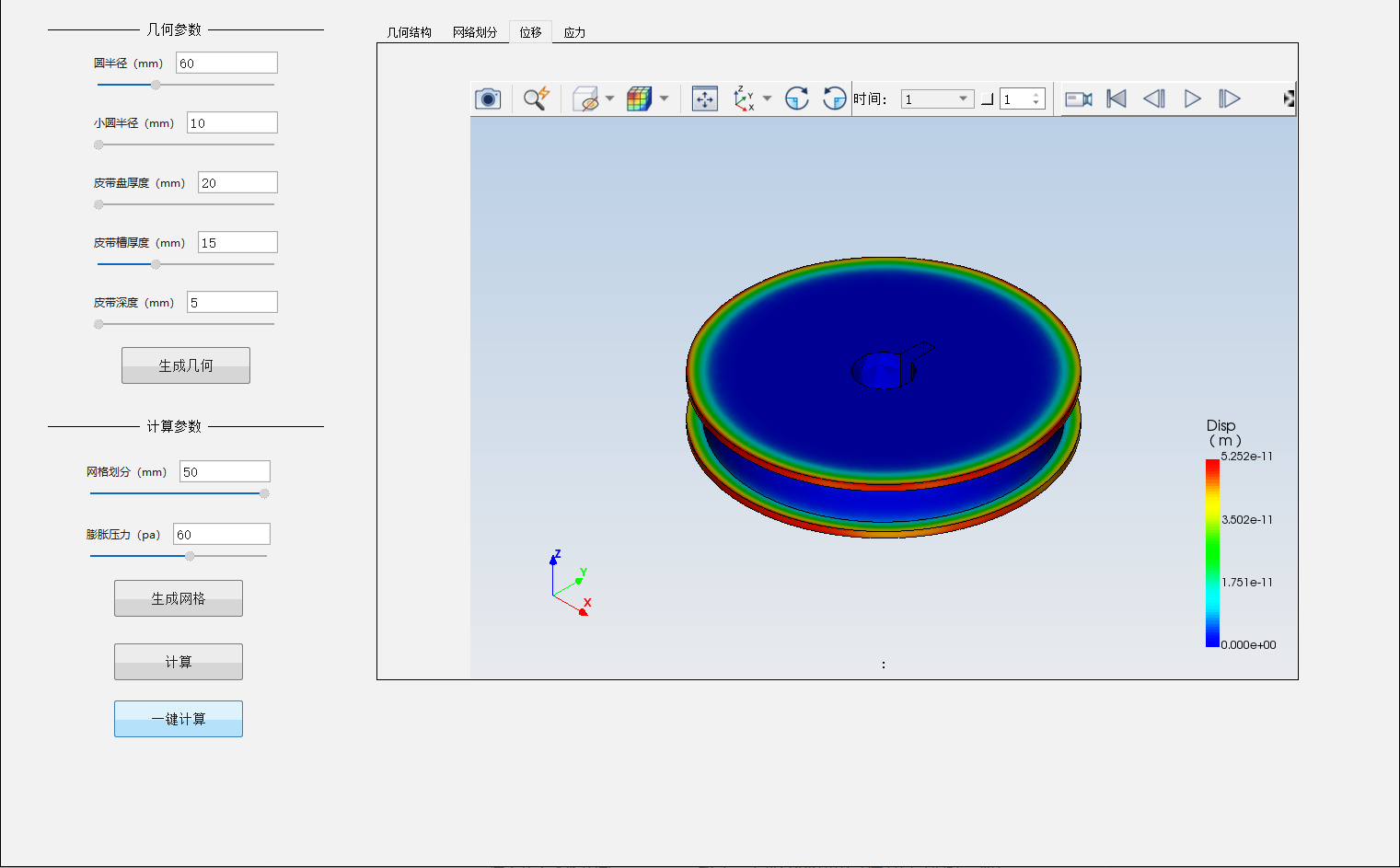Click the 0.000e+00 legend value

coord(1249,644)
